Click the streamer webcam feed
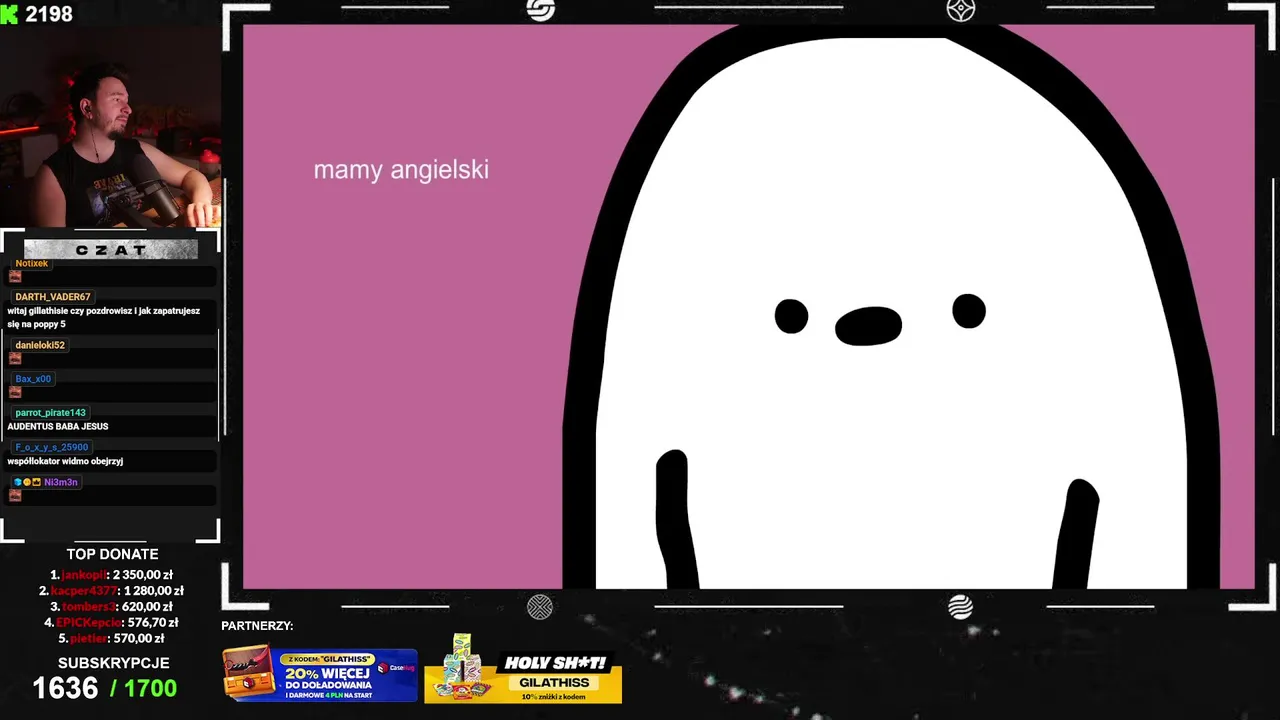The height and width of the screenshot is (720, 1280). coord(110,128)
